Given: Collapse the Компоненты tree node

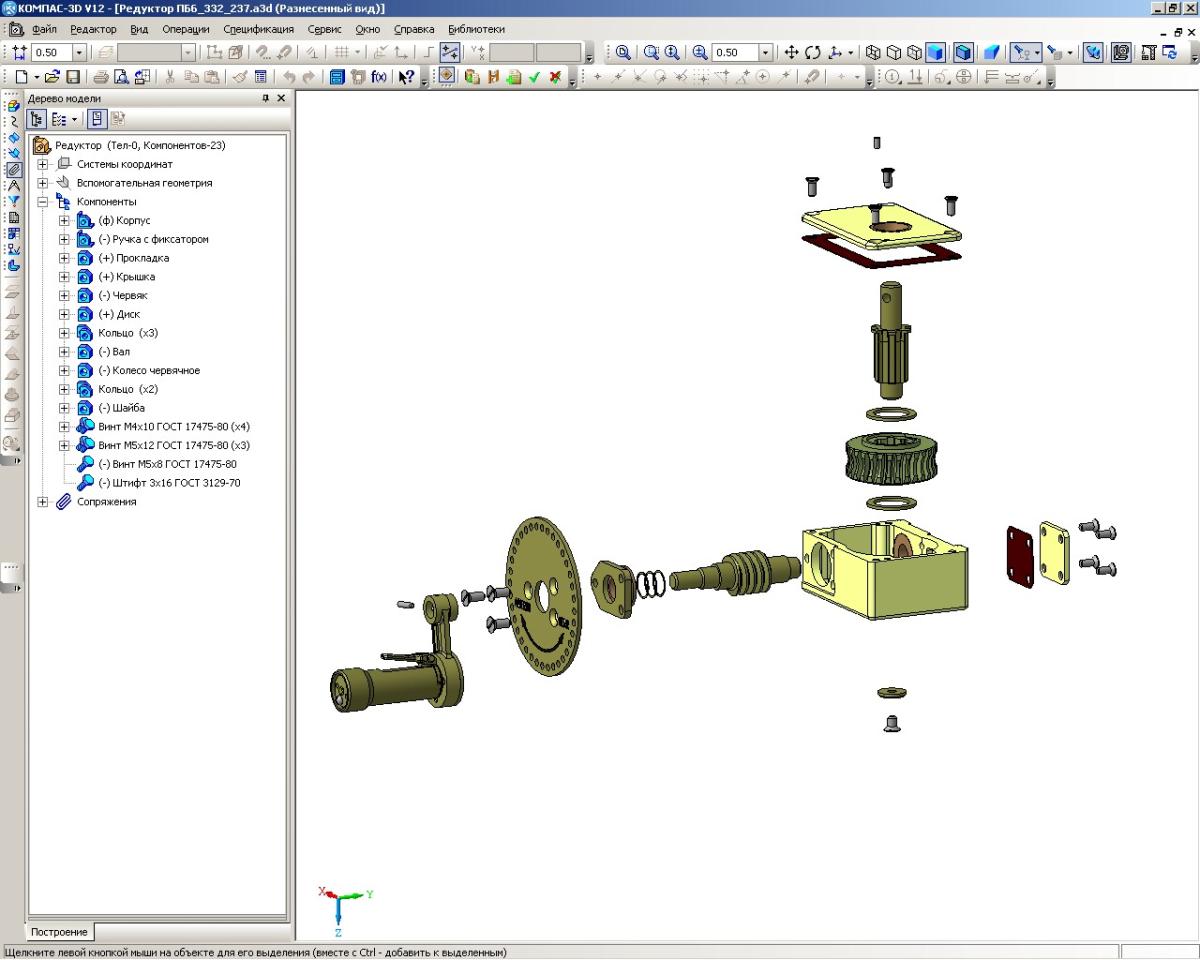Looking at the screenshot, I should coord(43,202).
